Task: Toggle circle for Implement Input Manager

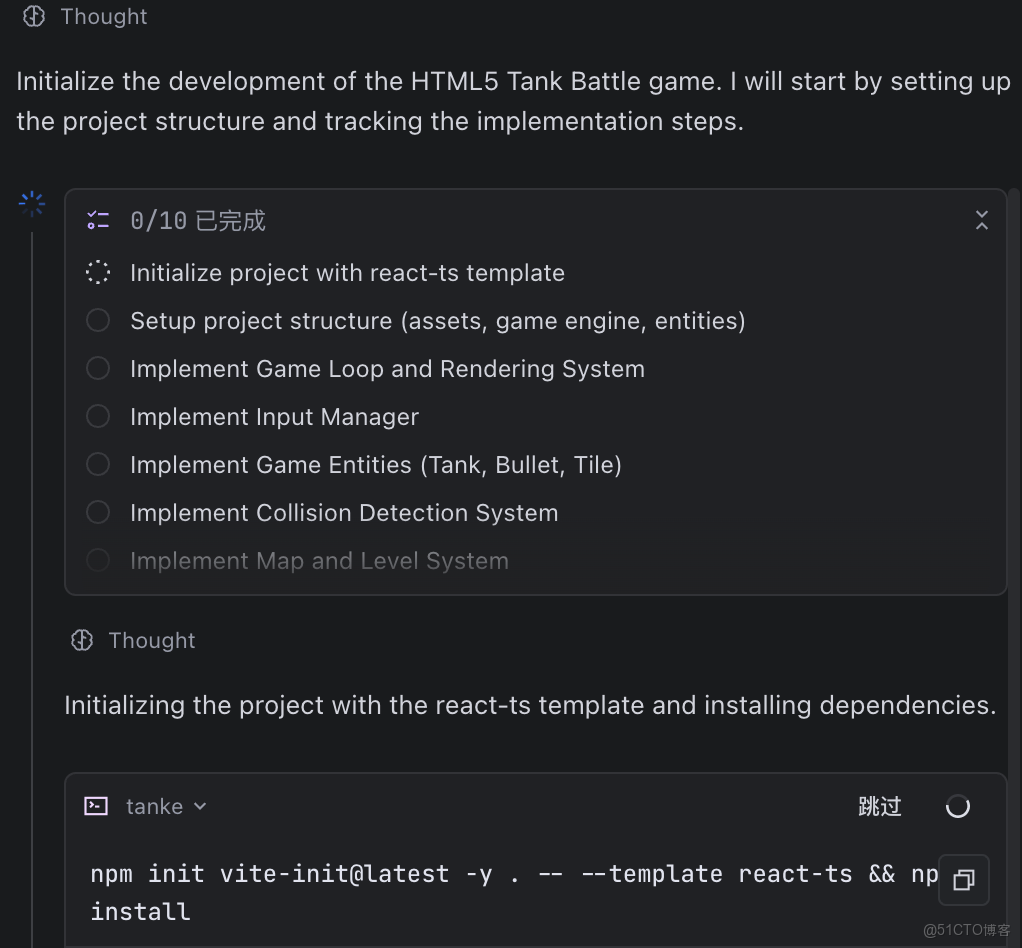Action: [98, 416]
